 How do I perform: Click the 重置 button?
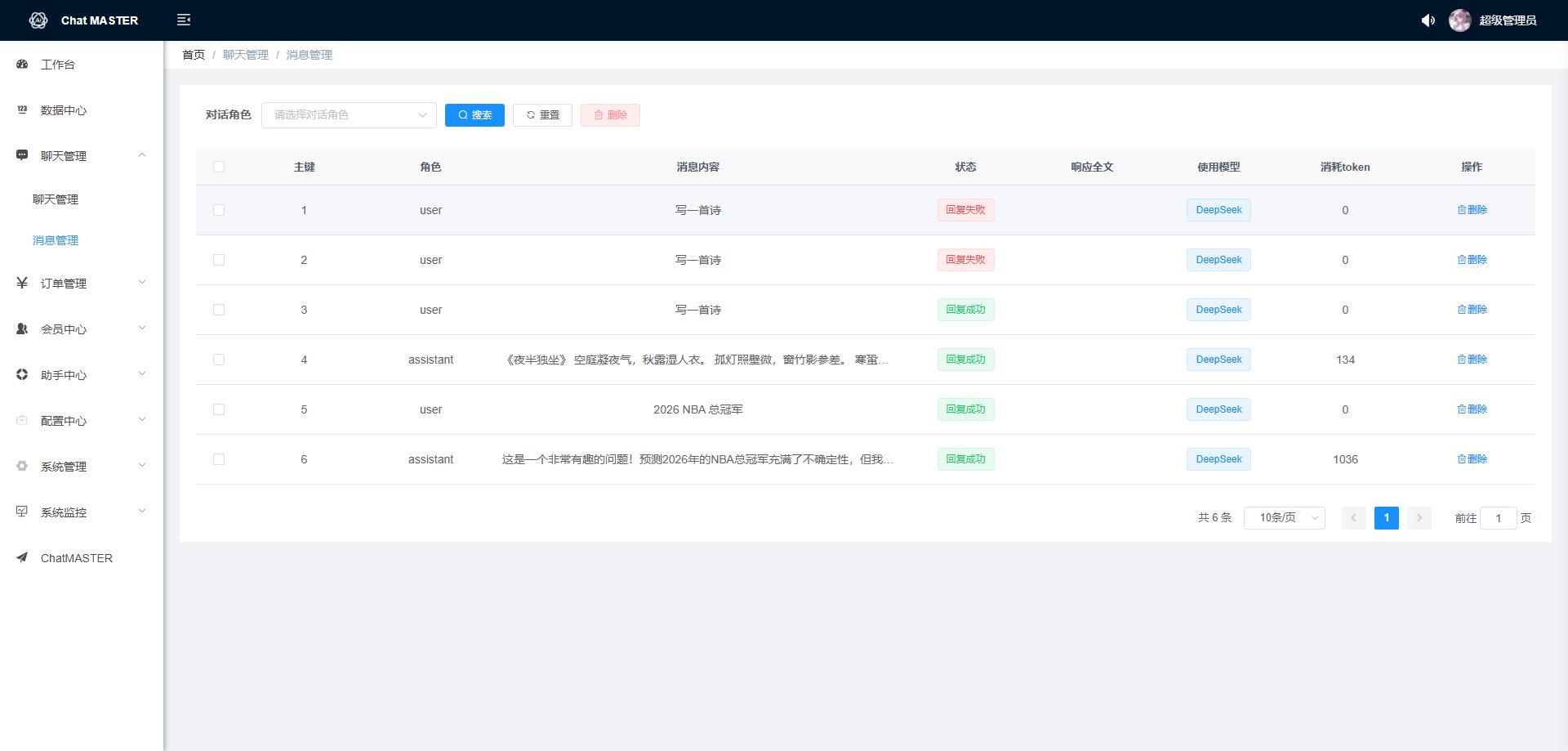point(542,115)
